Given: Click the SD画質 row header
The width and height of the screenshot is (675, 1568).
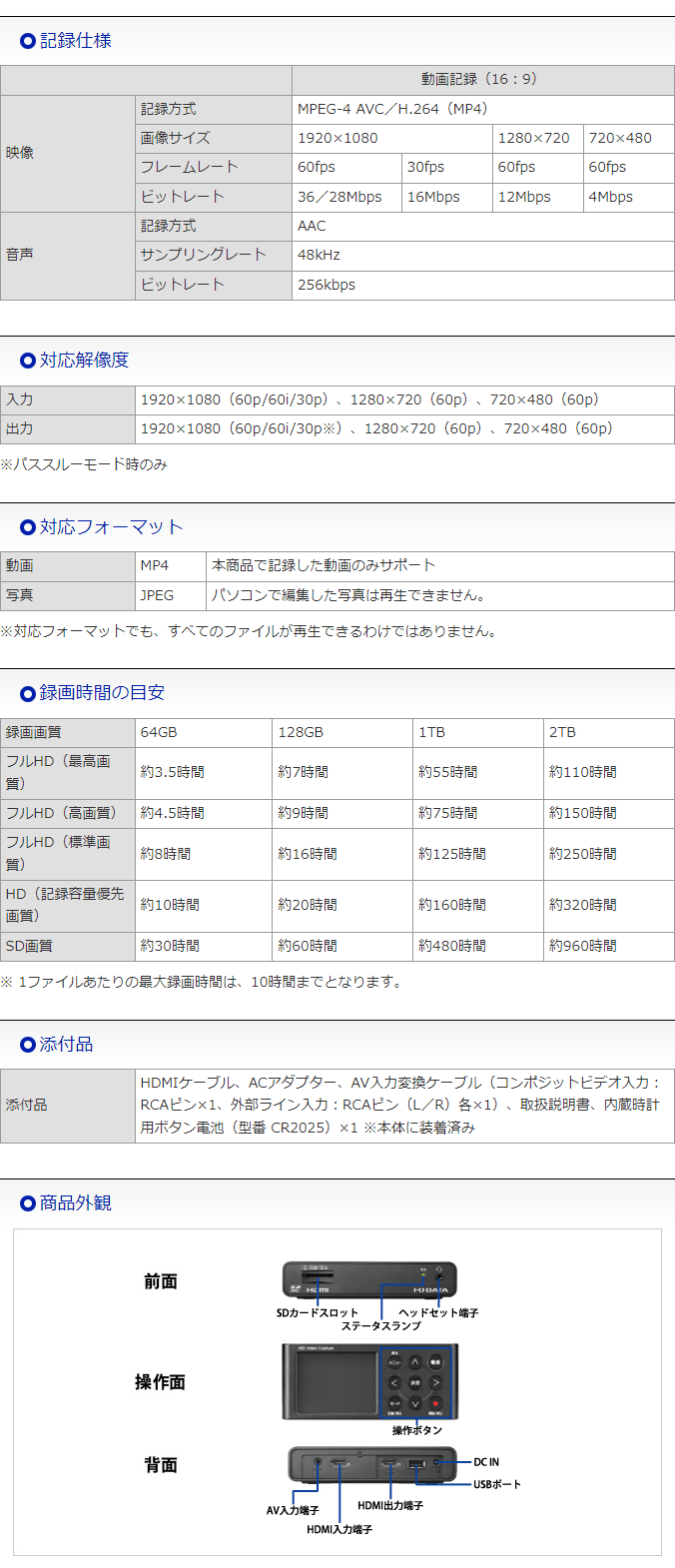Looking at the screenshot, I should pos(68,946).
